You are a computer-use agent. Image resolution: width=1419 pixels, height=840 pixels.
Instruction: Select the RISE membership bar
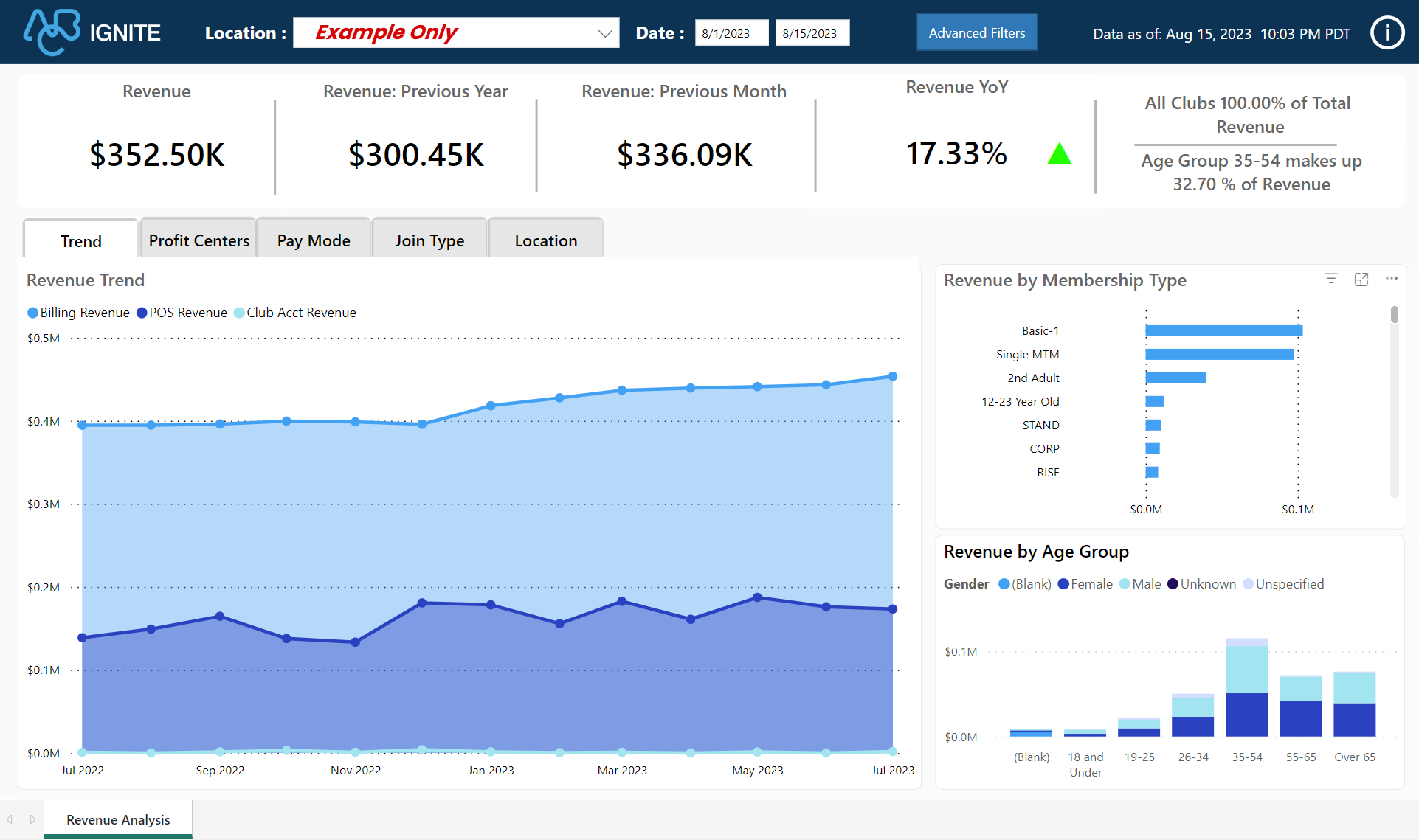(x=1152, y=472)
